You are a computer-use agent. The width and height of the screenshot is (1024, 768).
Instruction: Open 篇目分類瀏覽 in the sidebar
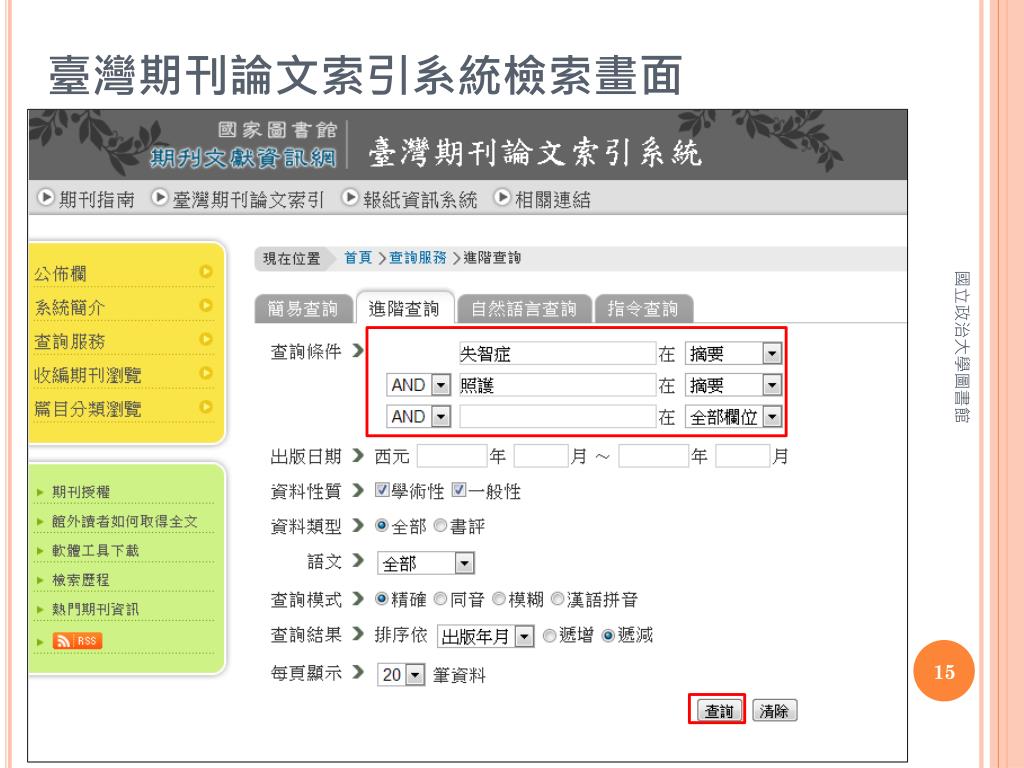88,409
